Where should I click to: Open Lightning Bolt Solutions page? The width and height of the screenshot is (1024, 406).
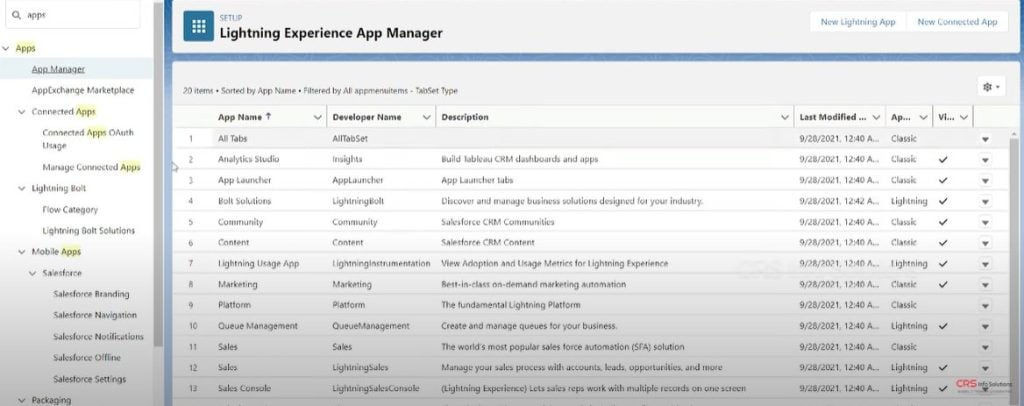89,230
